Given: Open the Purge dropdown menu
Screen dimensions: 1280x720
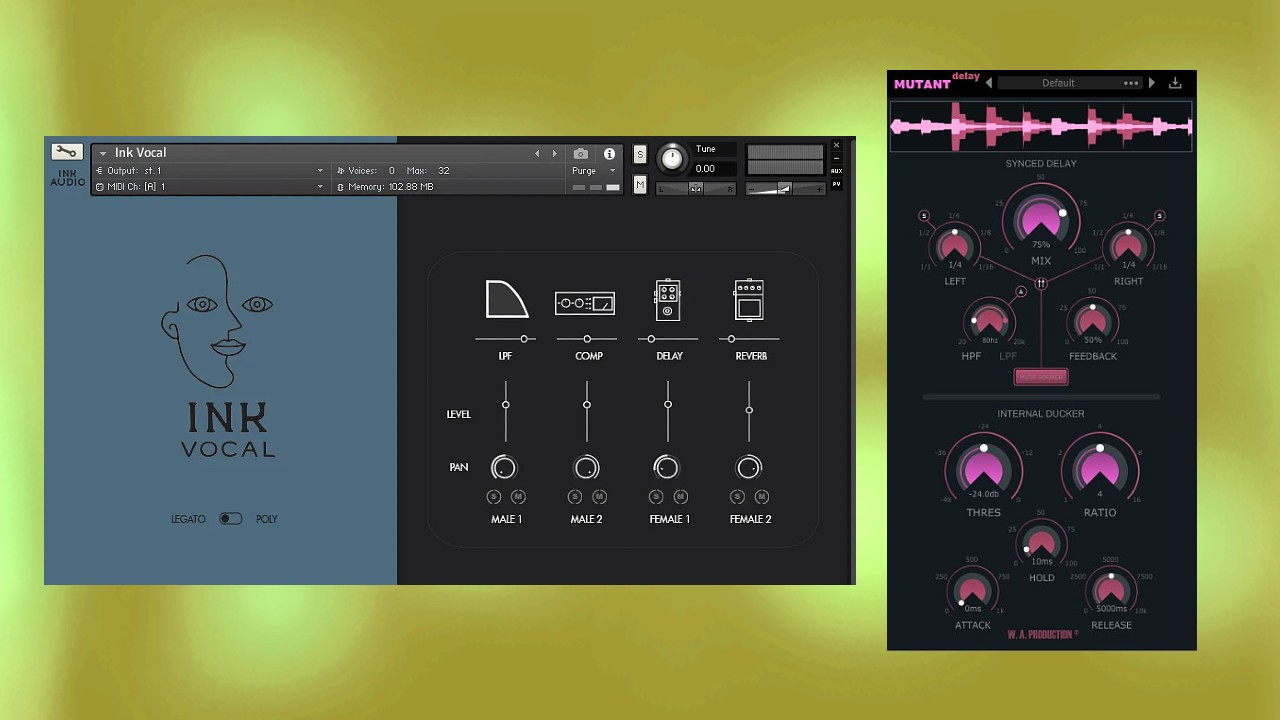Looking at the screenshot, I should tap(594, 171).
